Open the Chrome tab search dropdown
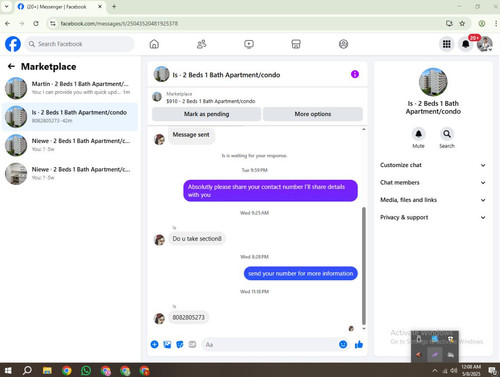Screen dimensions: 500x377 6,6
